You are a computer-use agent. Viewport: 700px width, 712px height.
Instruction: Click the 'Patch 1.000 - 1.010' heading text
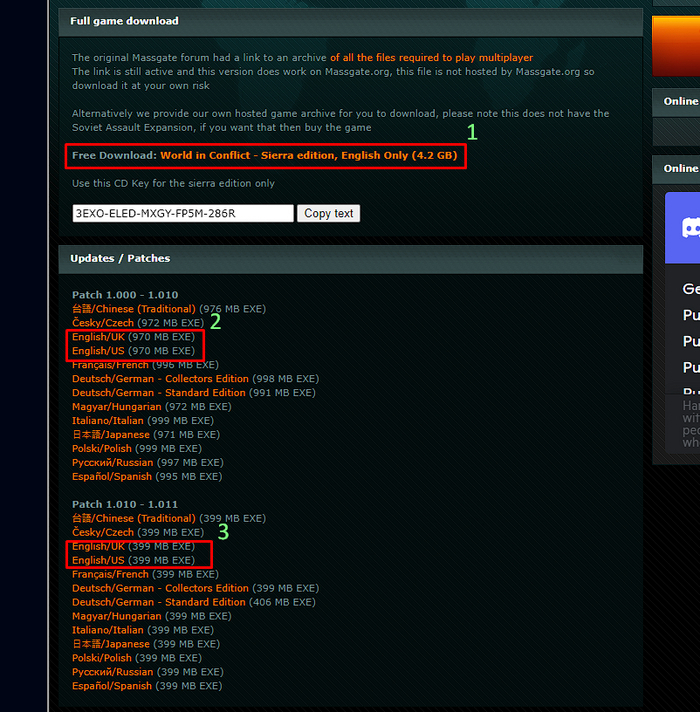tap(125, 295)
